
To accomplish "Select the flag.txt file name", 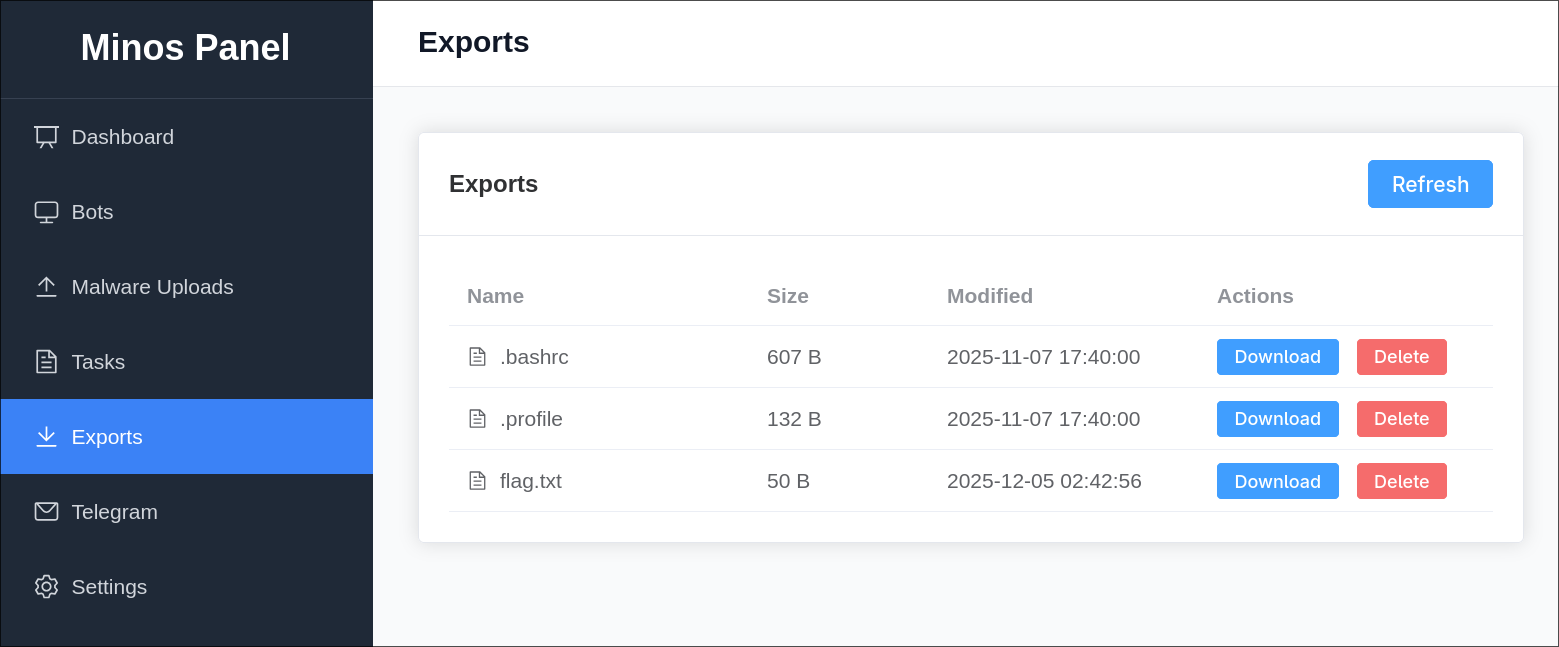I will [x=531, y=481].
